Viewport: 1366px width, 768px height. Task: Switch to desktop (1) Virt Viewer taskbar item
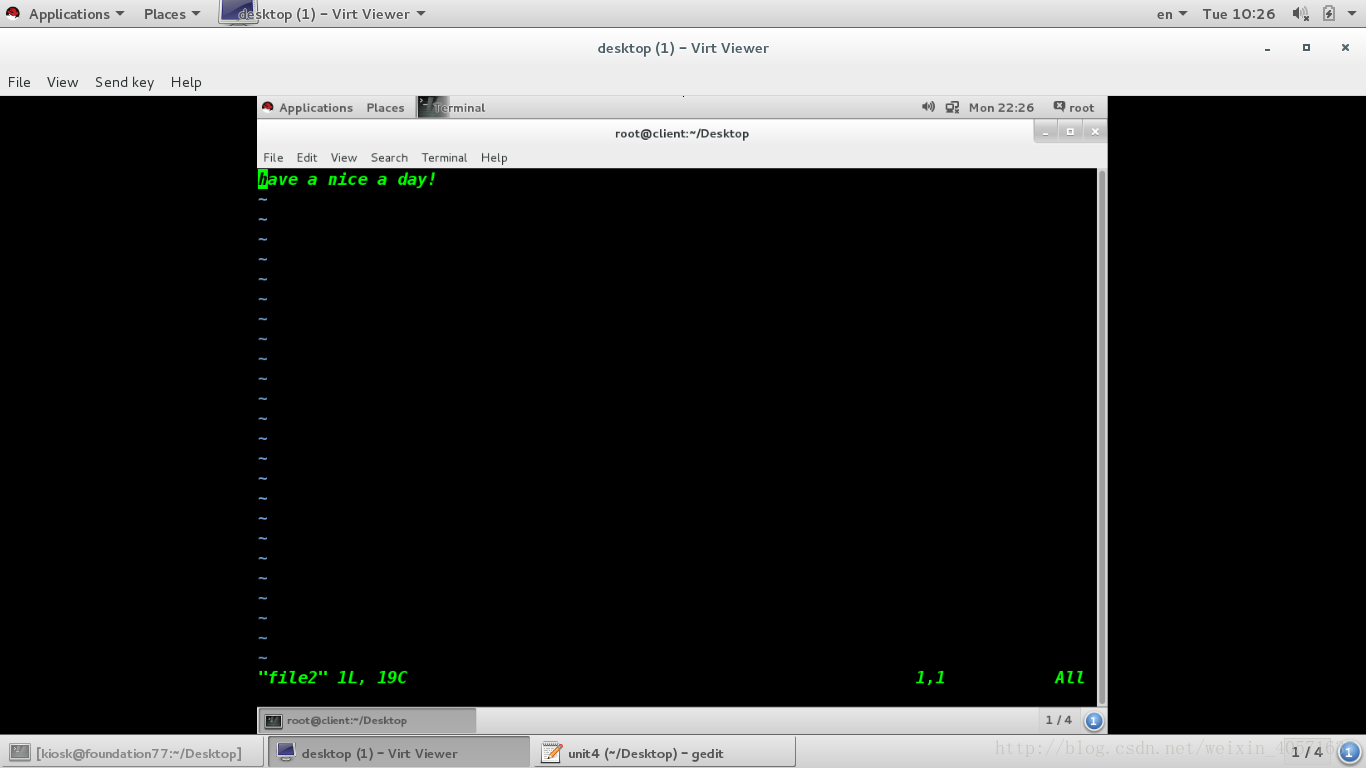[398, 753]
